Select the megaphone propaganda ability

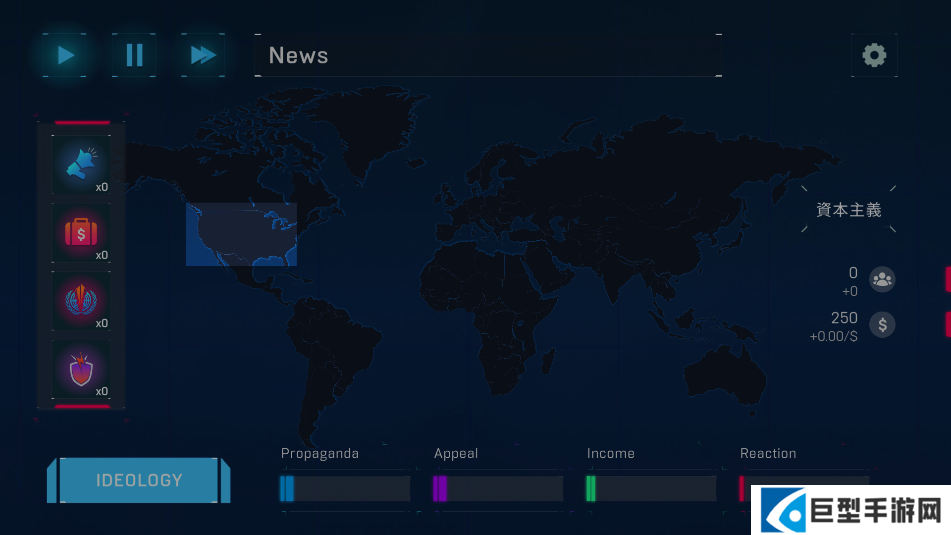81,164
